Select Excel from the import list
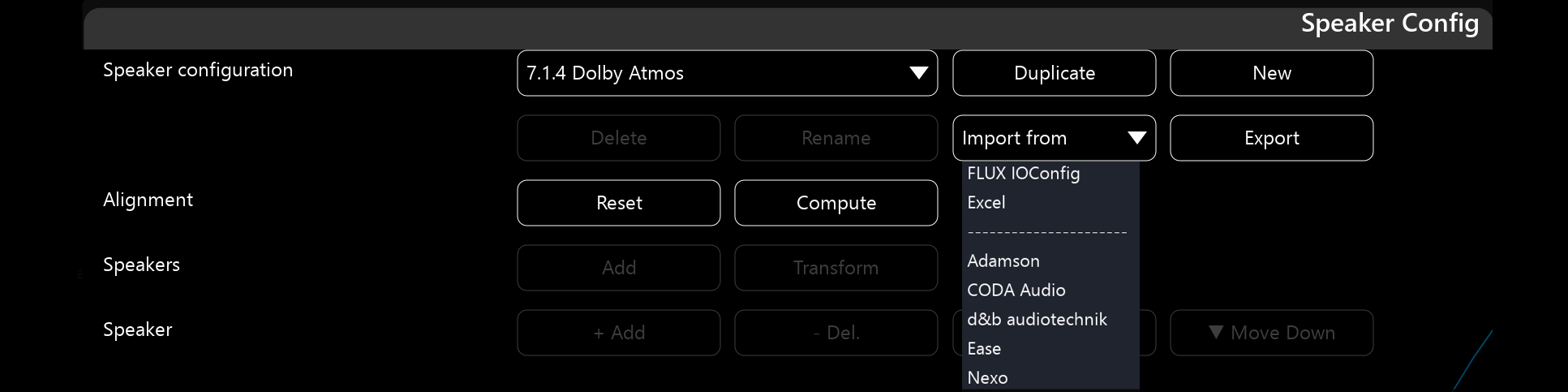 point(986,202)
